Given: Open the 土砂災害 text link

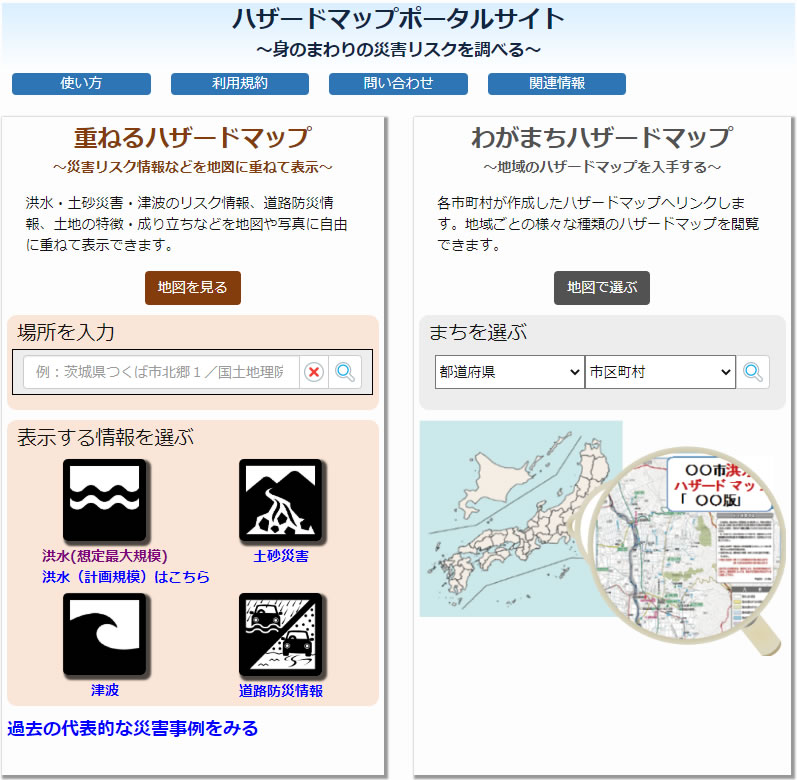Looking at the screenshot, I should [x=281, y=556].
